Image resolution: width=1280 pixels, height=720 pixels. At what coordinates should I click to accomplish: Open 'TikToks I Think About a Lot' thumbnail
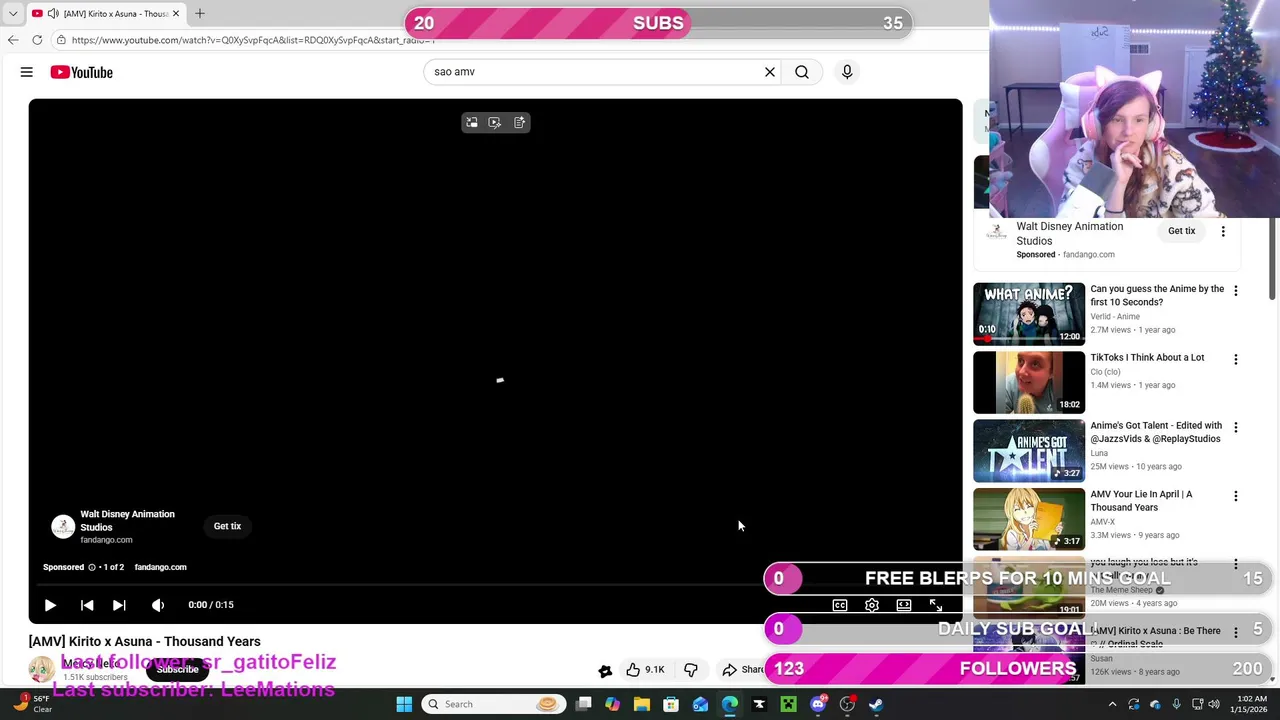(x=1029, y=382)
